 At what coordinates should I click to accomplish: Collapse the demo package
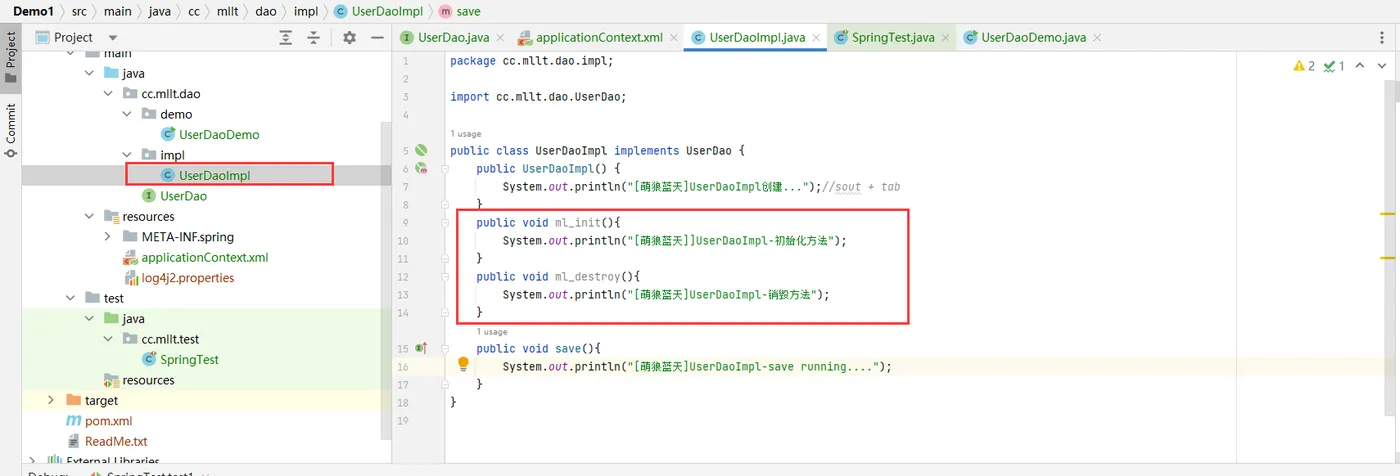(127, 114)
